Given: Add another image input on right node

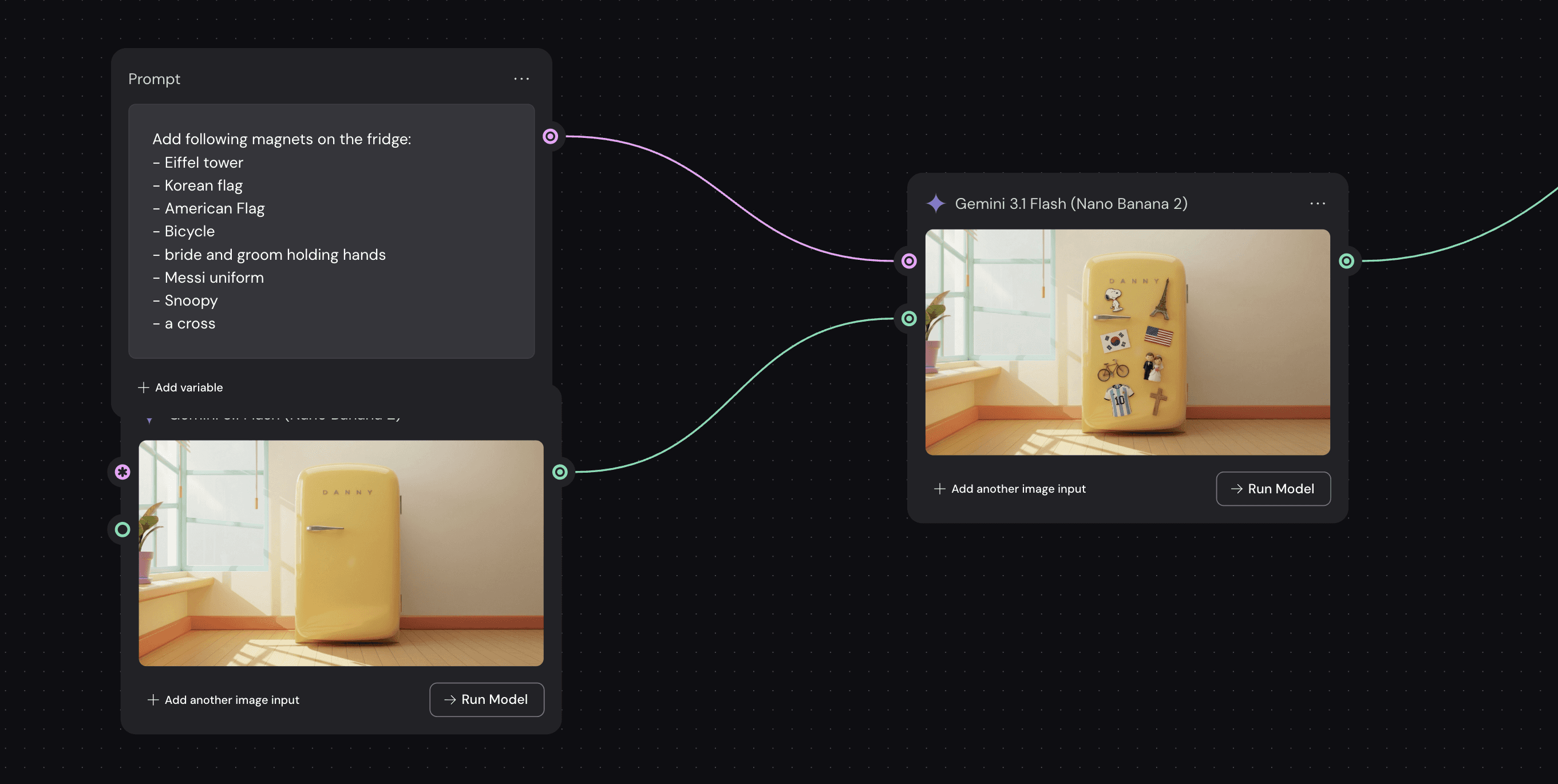Looking at the screenshot, I should click(1018, 489).
